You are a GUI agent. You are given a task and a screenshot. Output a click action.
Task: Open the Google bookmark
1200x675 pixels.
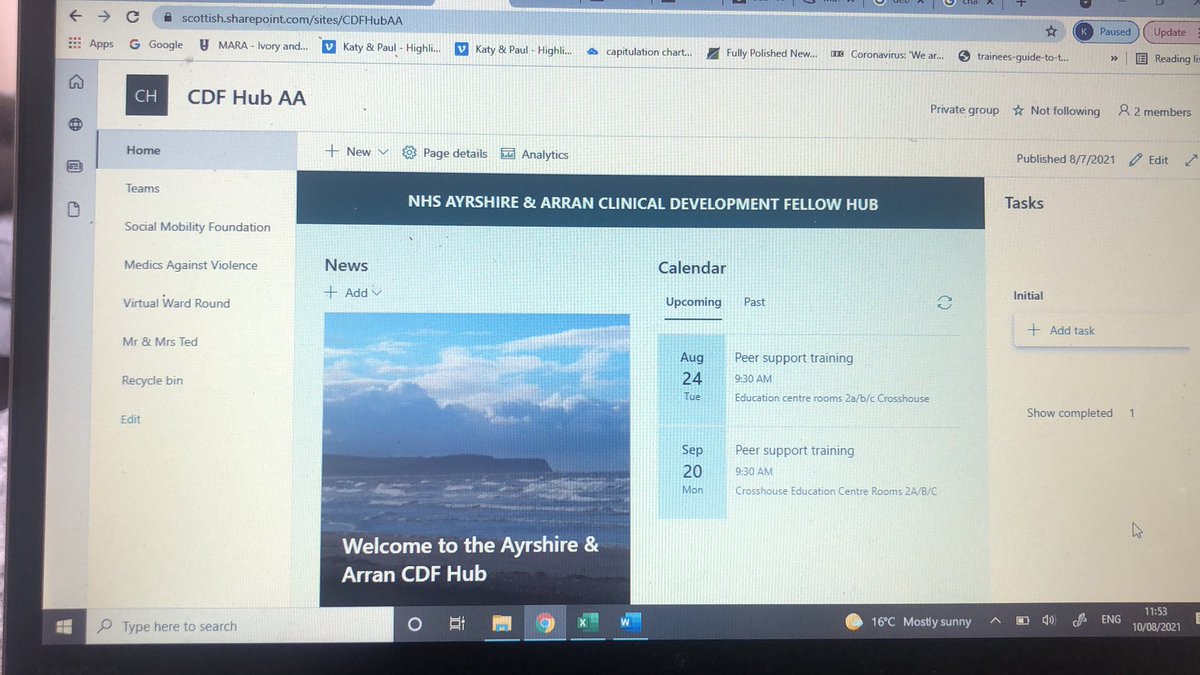pos(156,45)
